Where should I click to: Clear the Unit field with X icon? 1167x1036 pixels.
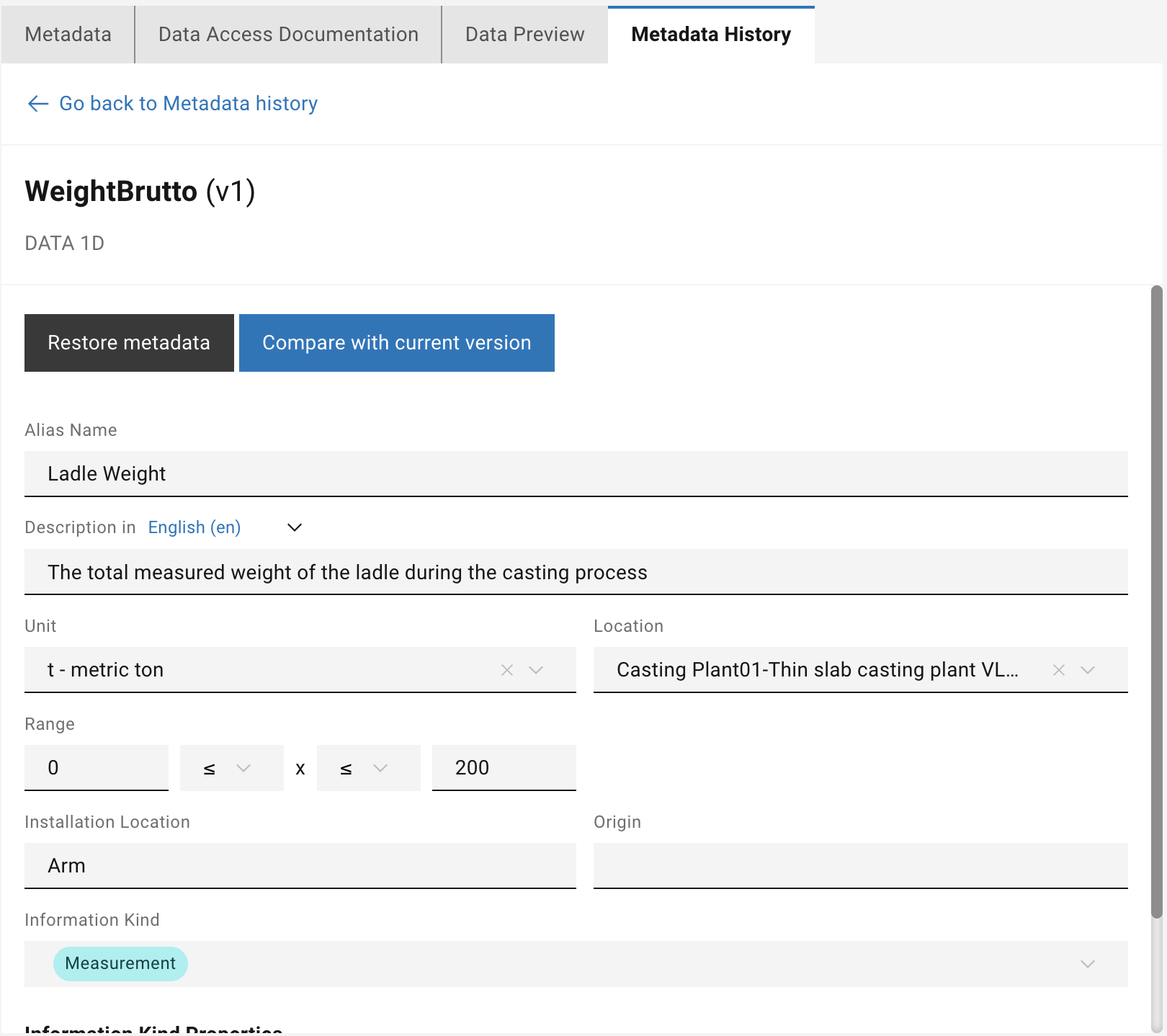(x=507, y=670)
